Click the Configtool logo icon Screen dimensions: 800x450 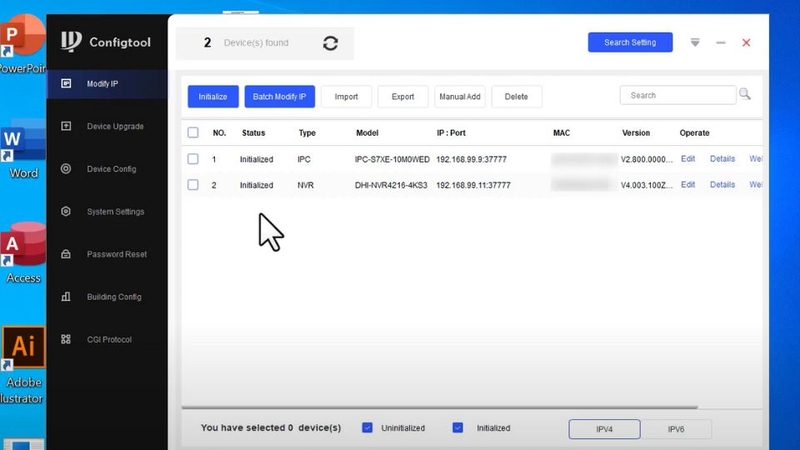click(71, 41)
